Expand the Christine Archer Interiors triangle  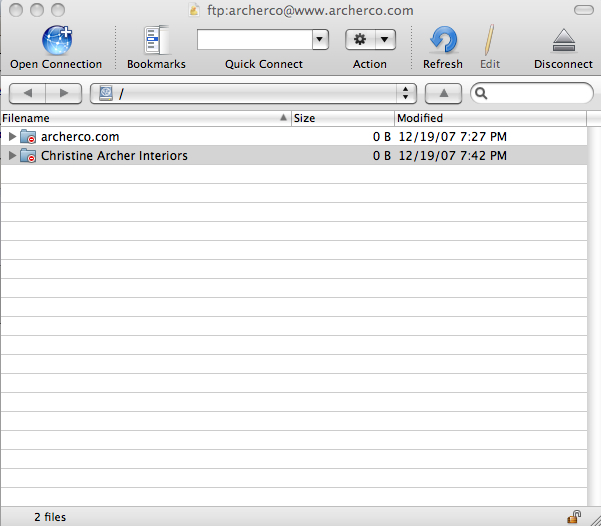[12, 156]
